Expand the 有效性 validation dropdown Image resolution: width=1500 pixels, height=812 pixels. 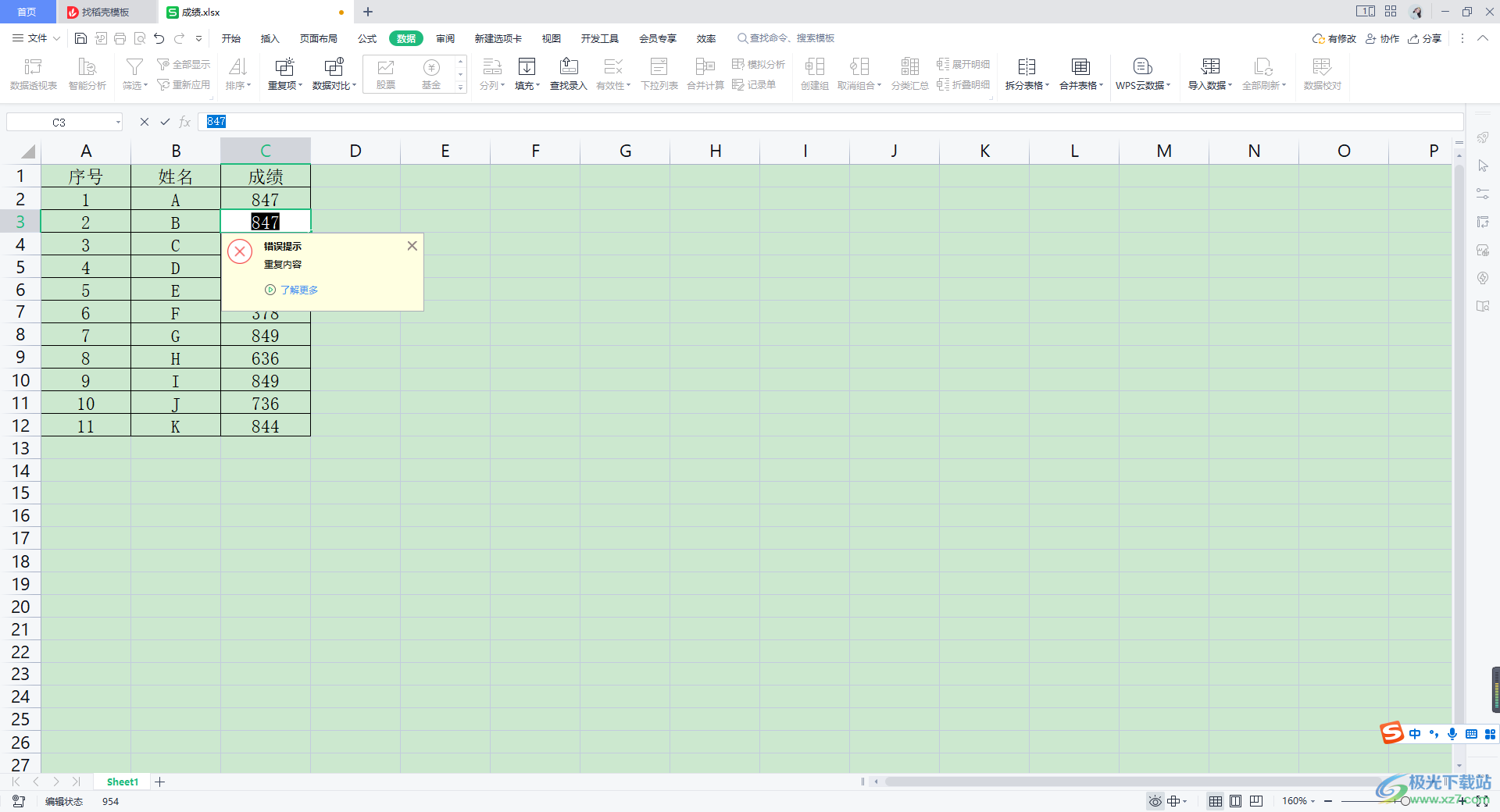[x=613, y=85]
